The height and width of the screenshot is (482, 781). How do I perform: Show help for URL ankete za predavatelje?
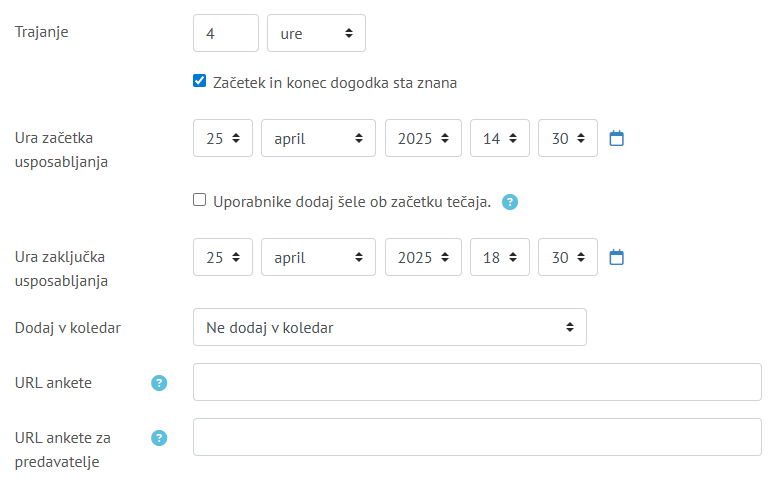pyautogui.click(x=158, y=438)
